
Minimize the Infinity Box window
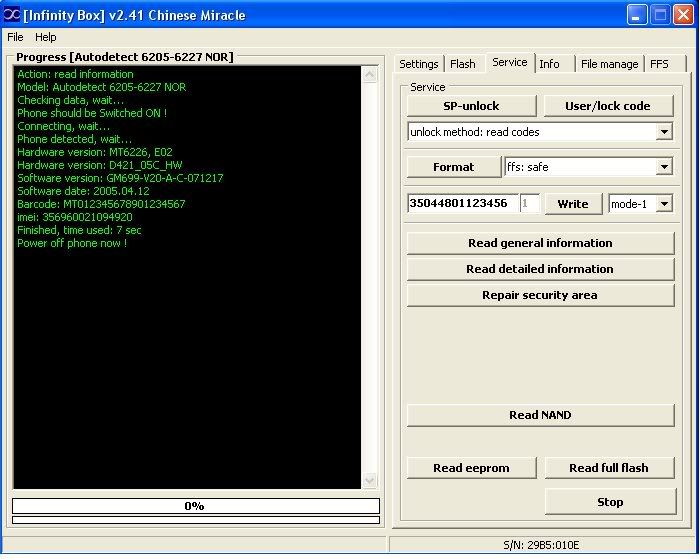(637, 15)
